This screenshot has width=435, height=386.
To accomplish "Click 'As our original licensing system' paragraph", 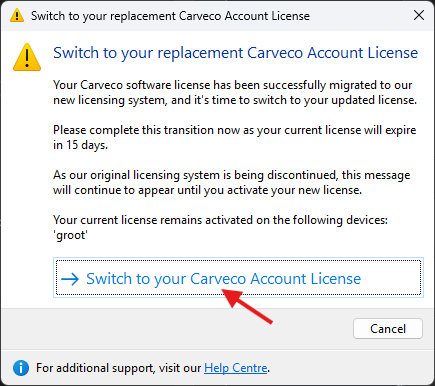I will [232, 182].
